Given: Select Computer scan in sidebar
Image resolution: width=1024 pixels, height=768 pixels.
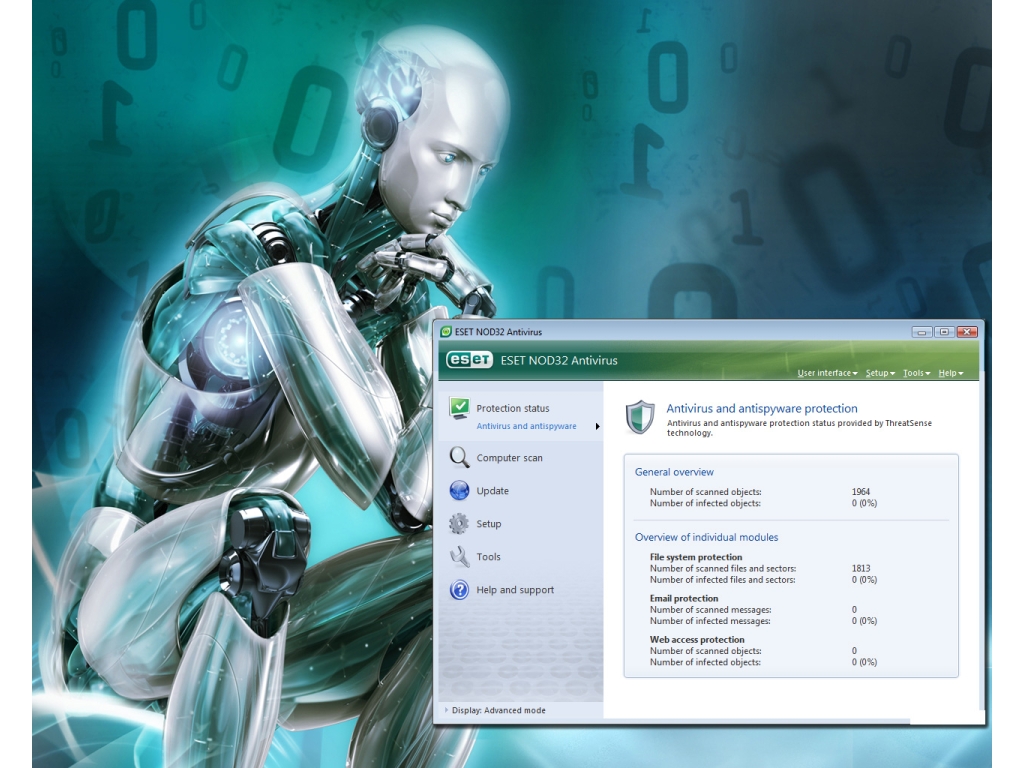Looking at the screenshot, I should (509, 458).
